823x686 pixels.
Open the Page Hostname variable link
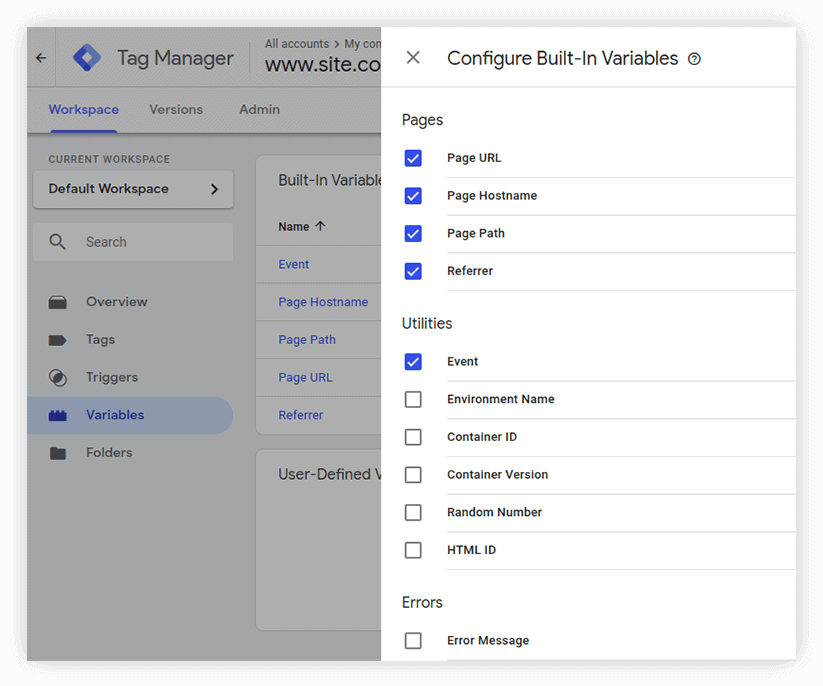click(x=323, y=302)
